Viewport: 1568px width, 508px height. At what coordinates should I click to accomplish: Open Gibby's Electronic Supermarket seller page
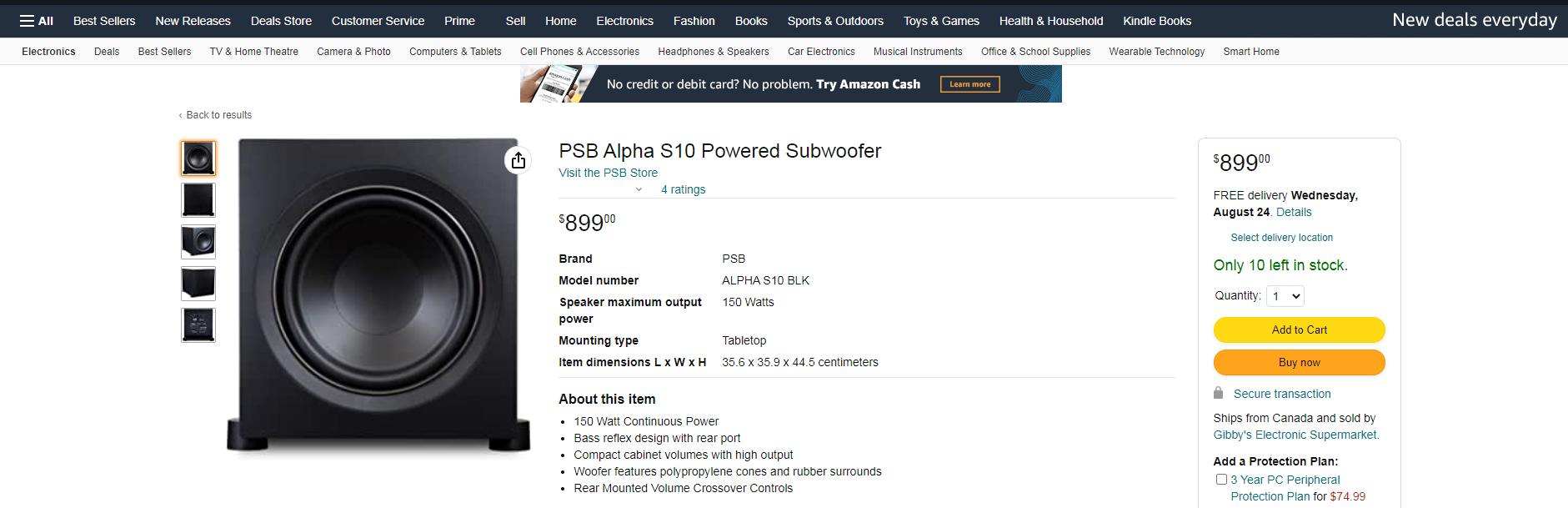pos(1295,435)
